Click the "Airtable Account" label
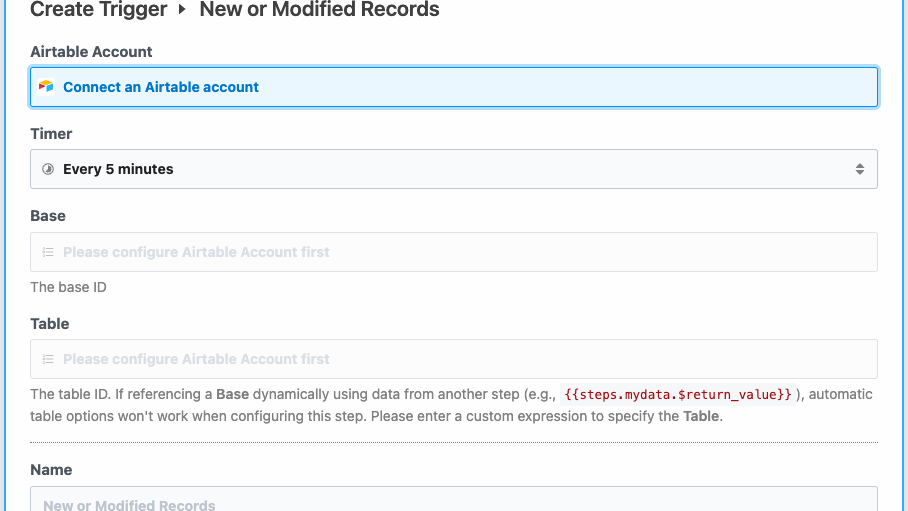908x511 pixels. (91, 52)
